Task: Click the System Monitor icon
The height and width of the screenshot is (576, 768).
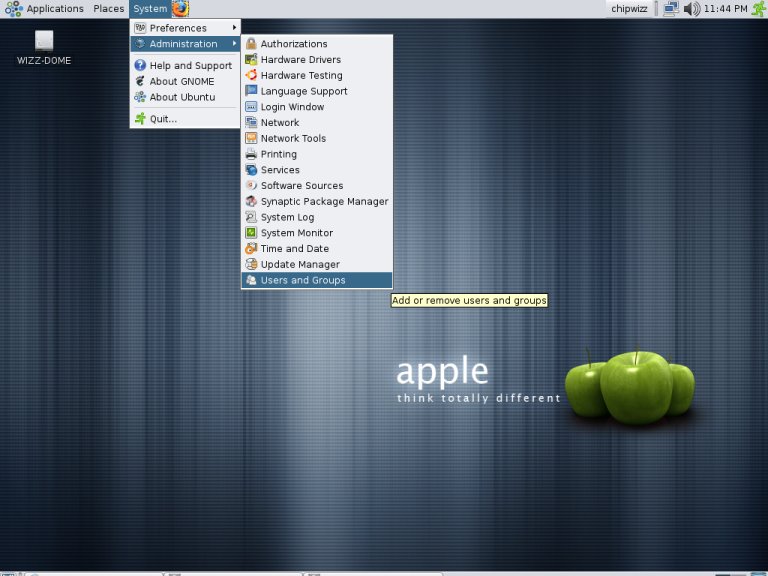Action: (x=251, y=233)
